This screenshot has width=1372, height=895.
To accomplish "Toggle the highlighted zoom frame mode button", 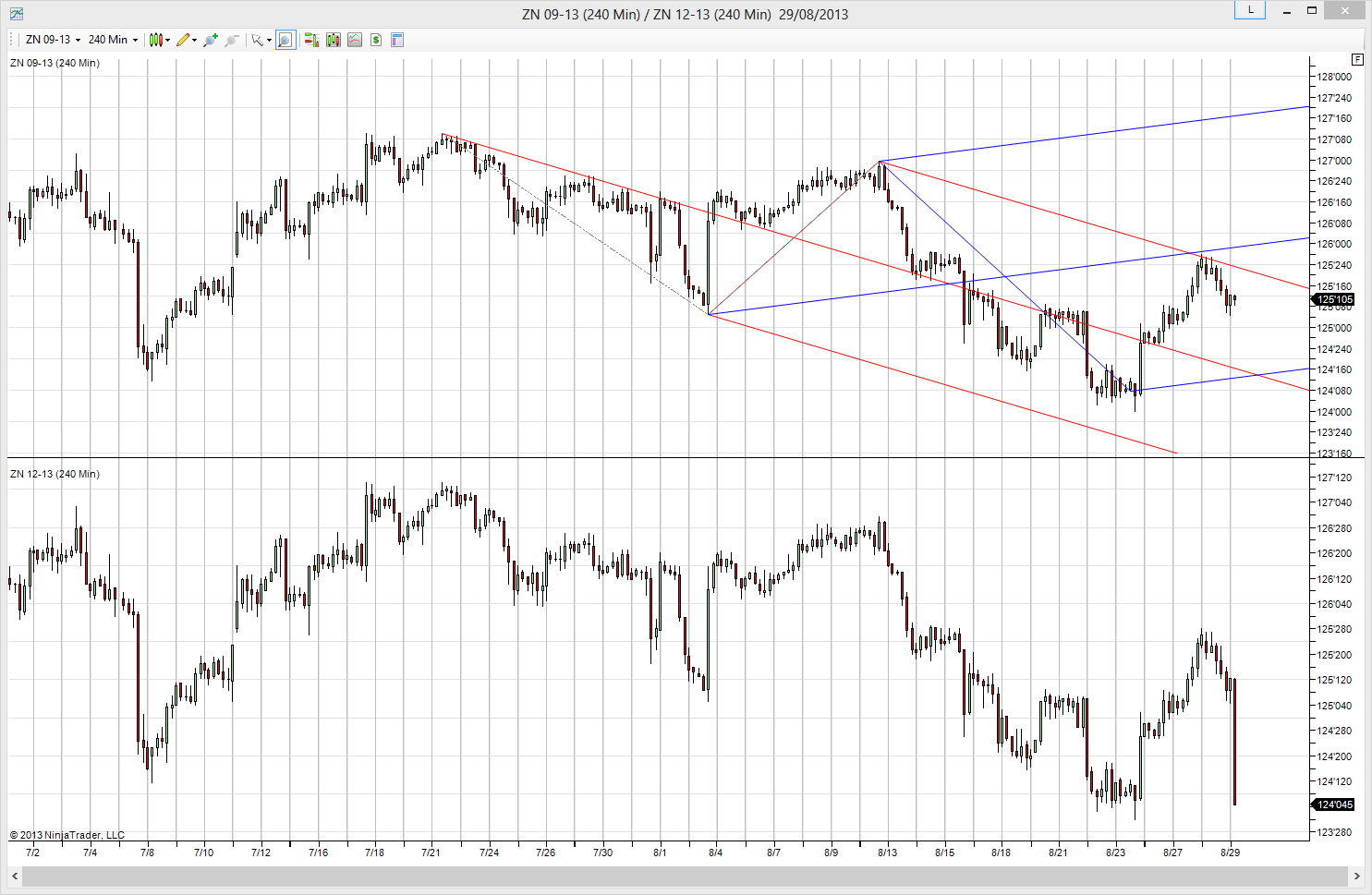I will coord(285,40).
